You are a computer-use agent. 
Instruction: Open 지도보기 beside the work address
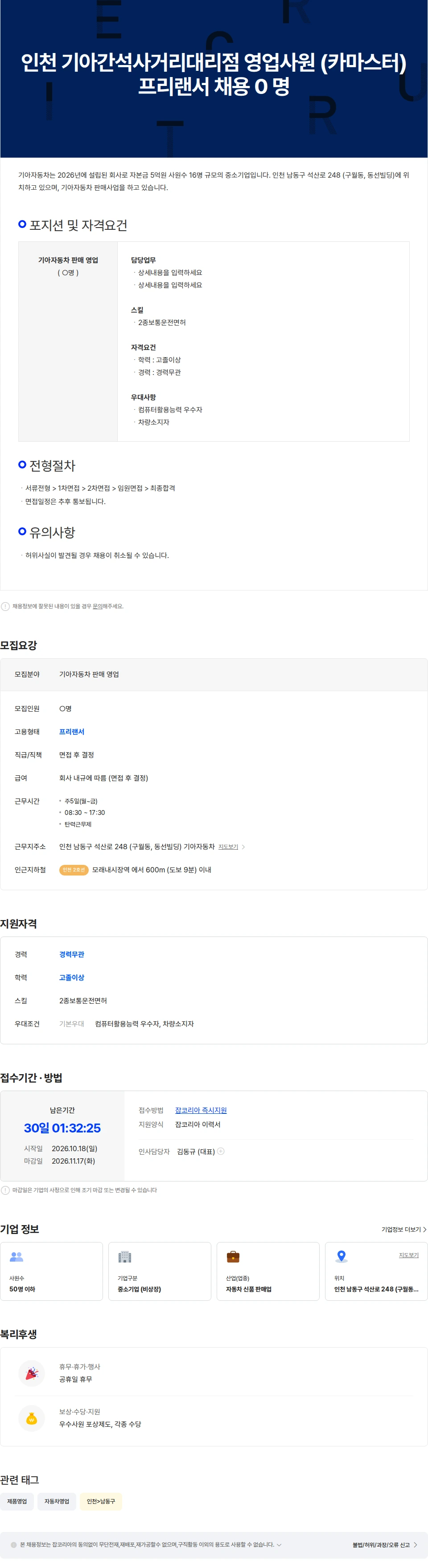coord(228,847)
